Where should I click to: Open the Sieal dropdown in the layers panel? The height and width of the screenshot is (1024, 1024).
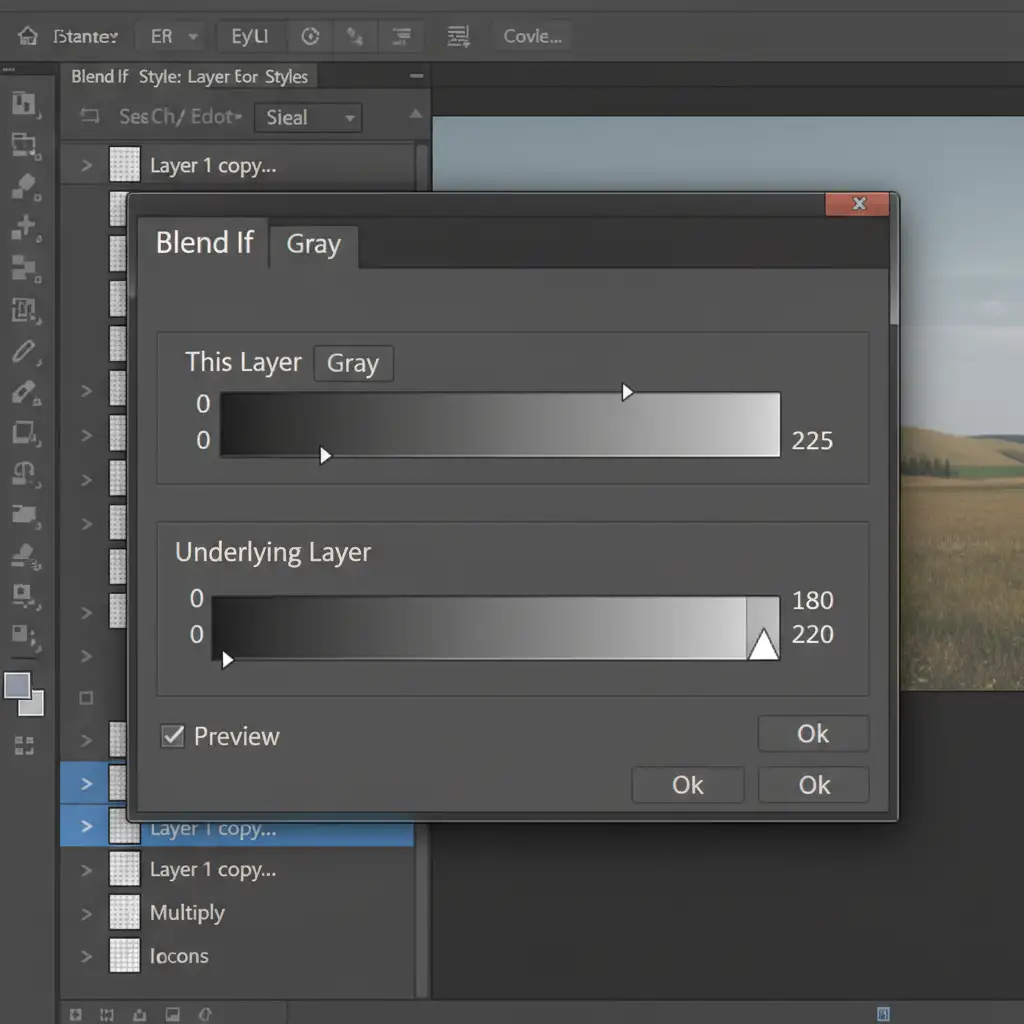click(x=307, y=117)
